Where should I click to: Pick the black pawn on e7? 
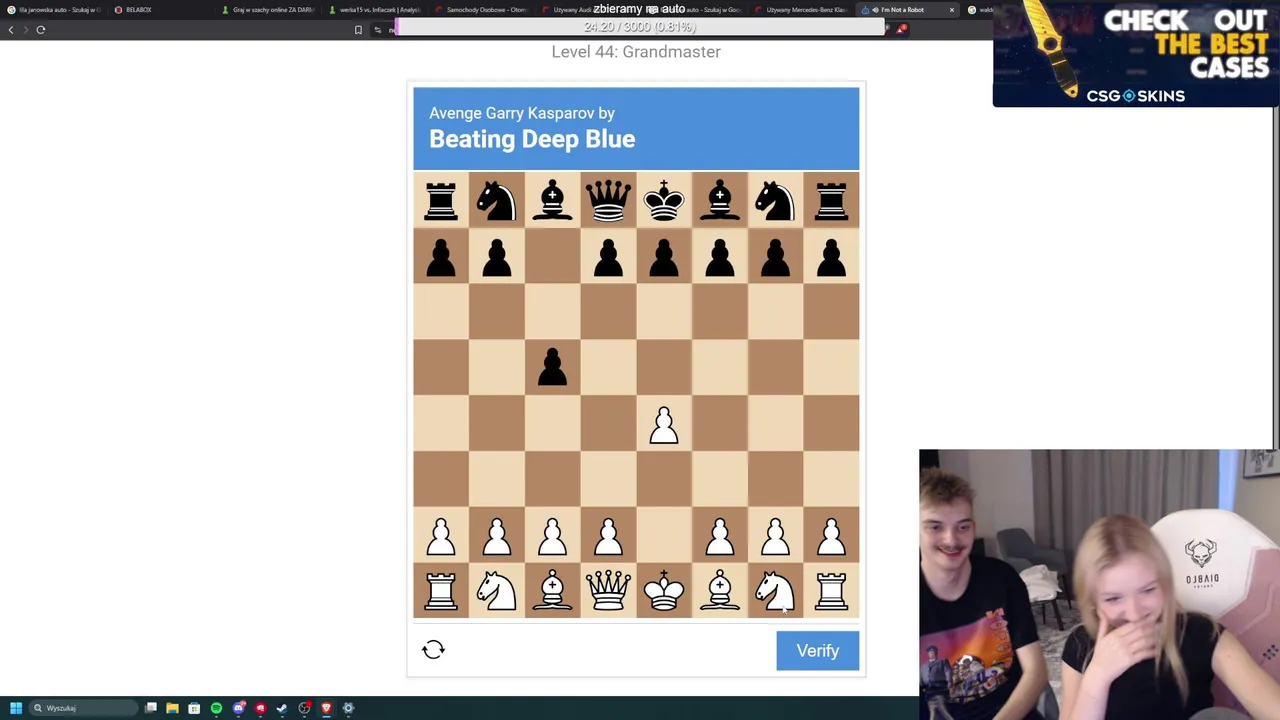(664, 257)
